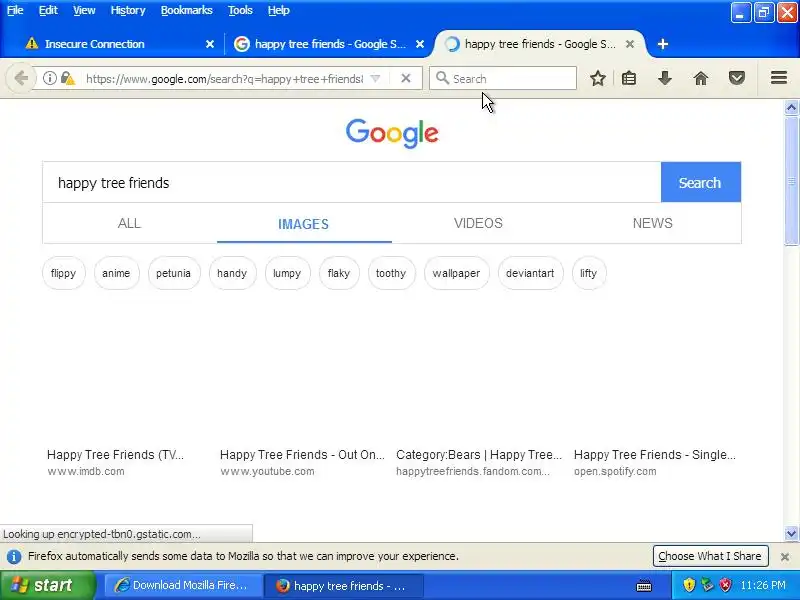Open the History menu
The width and height of the screenshot is (800, 600).
coord(128,10)
